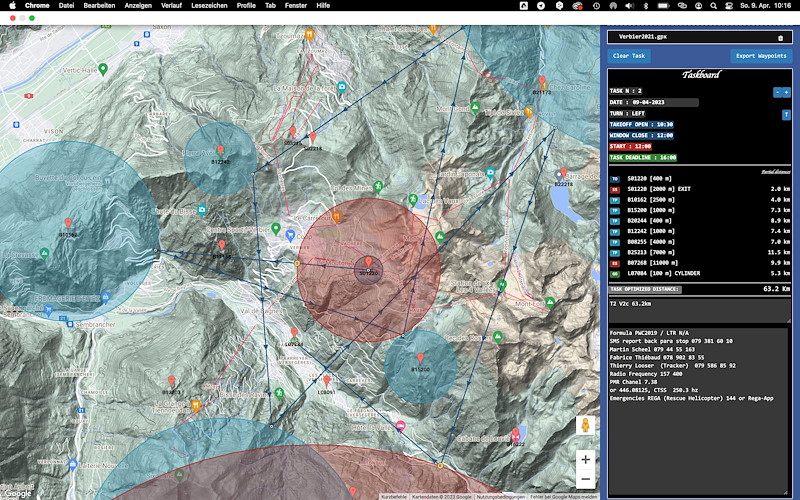Open the Fenster menu
Screen dimensions: 800x500
click(296, 6)
